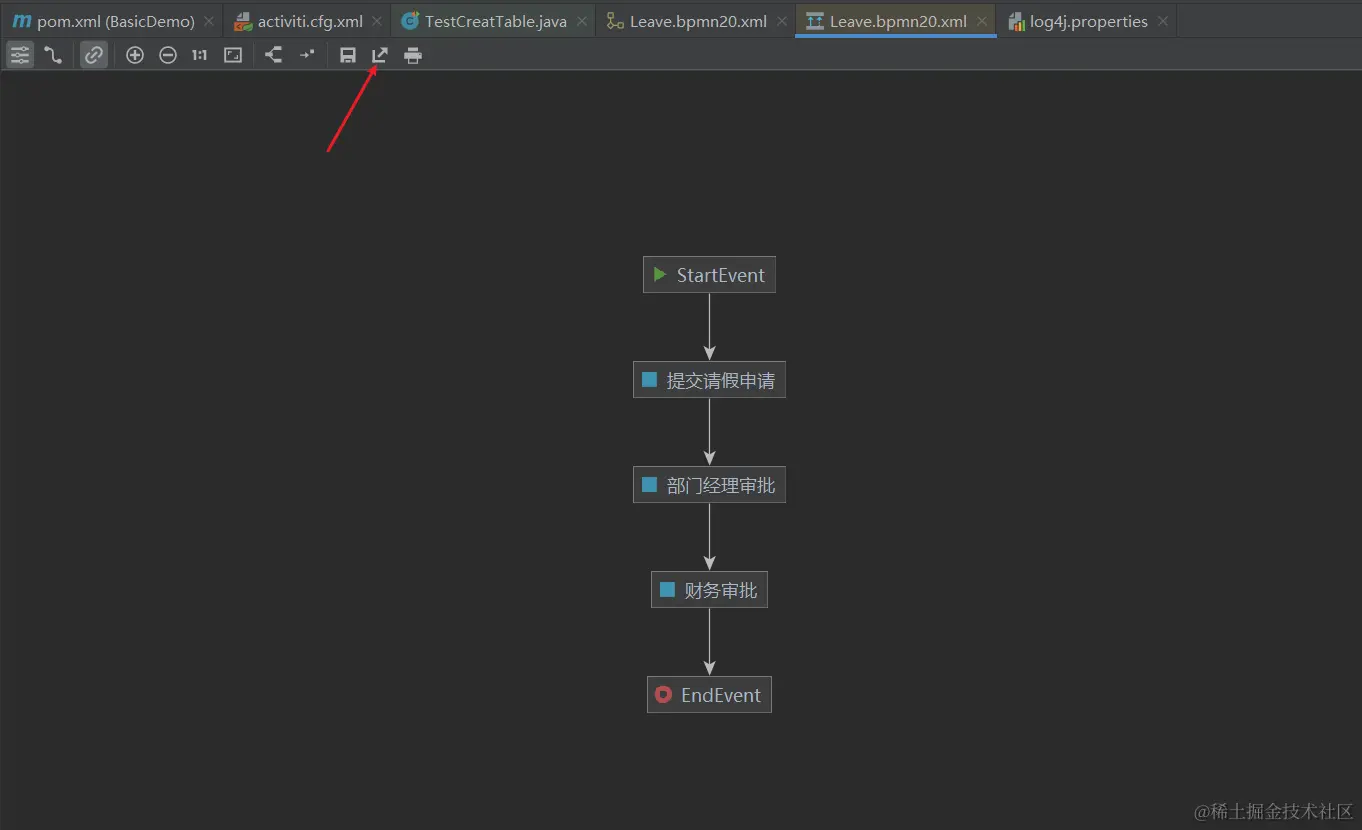Select the StartEvent node in diagram
The height and width of the screenshot is (830, 1362).
coord(709,275)
